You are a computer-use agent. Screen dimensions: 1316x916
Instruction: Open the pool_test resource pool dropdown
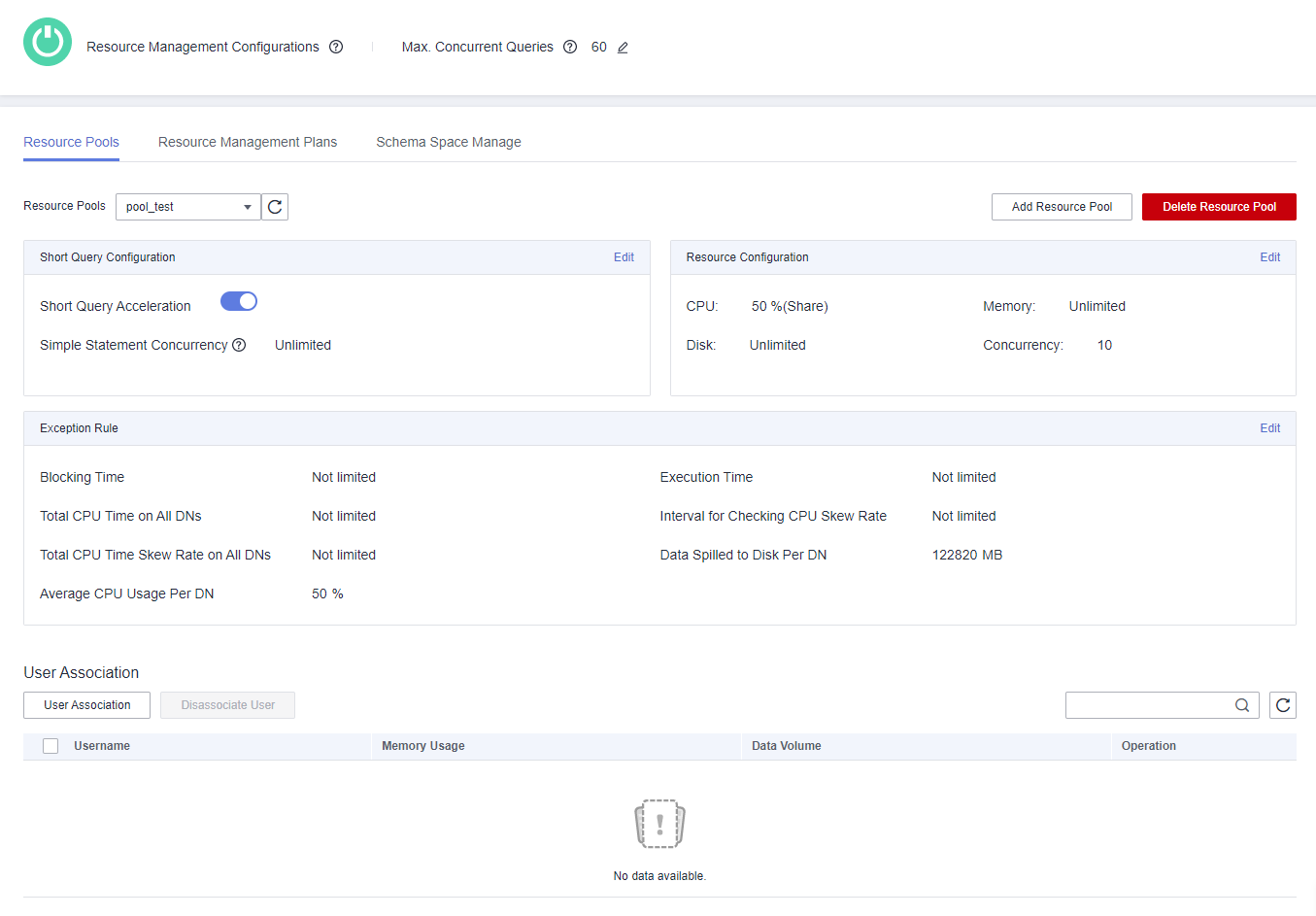click(188, 207)
